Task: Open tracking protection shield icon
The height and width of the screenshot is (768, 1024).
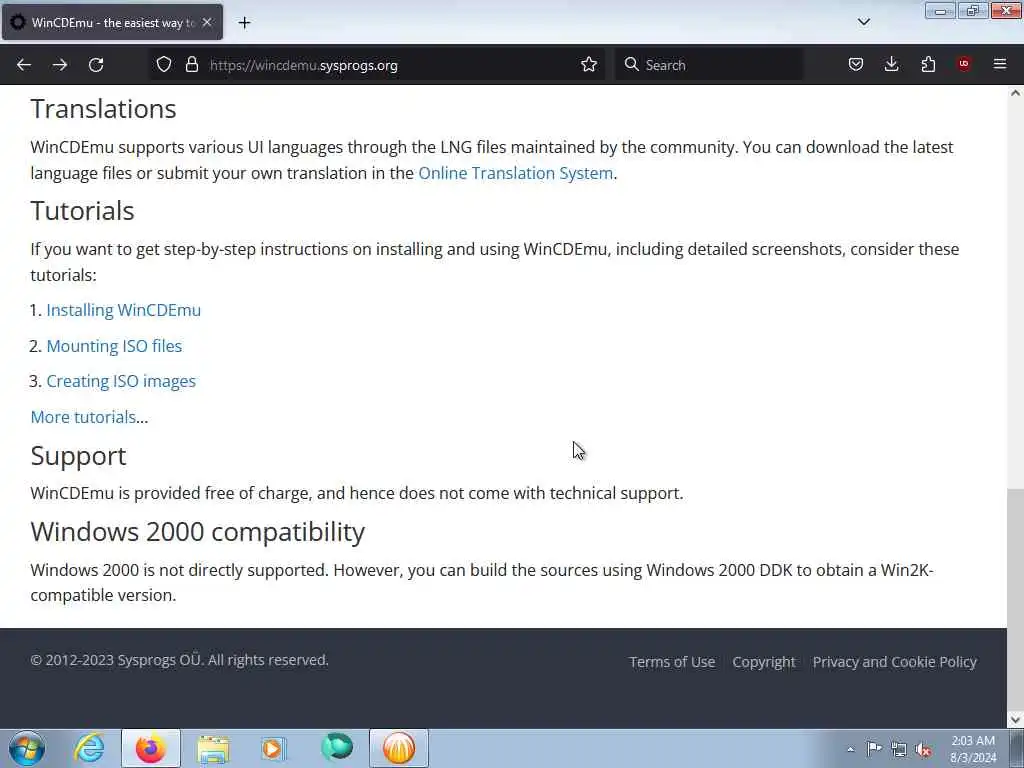Action: tap(164, 65)
